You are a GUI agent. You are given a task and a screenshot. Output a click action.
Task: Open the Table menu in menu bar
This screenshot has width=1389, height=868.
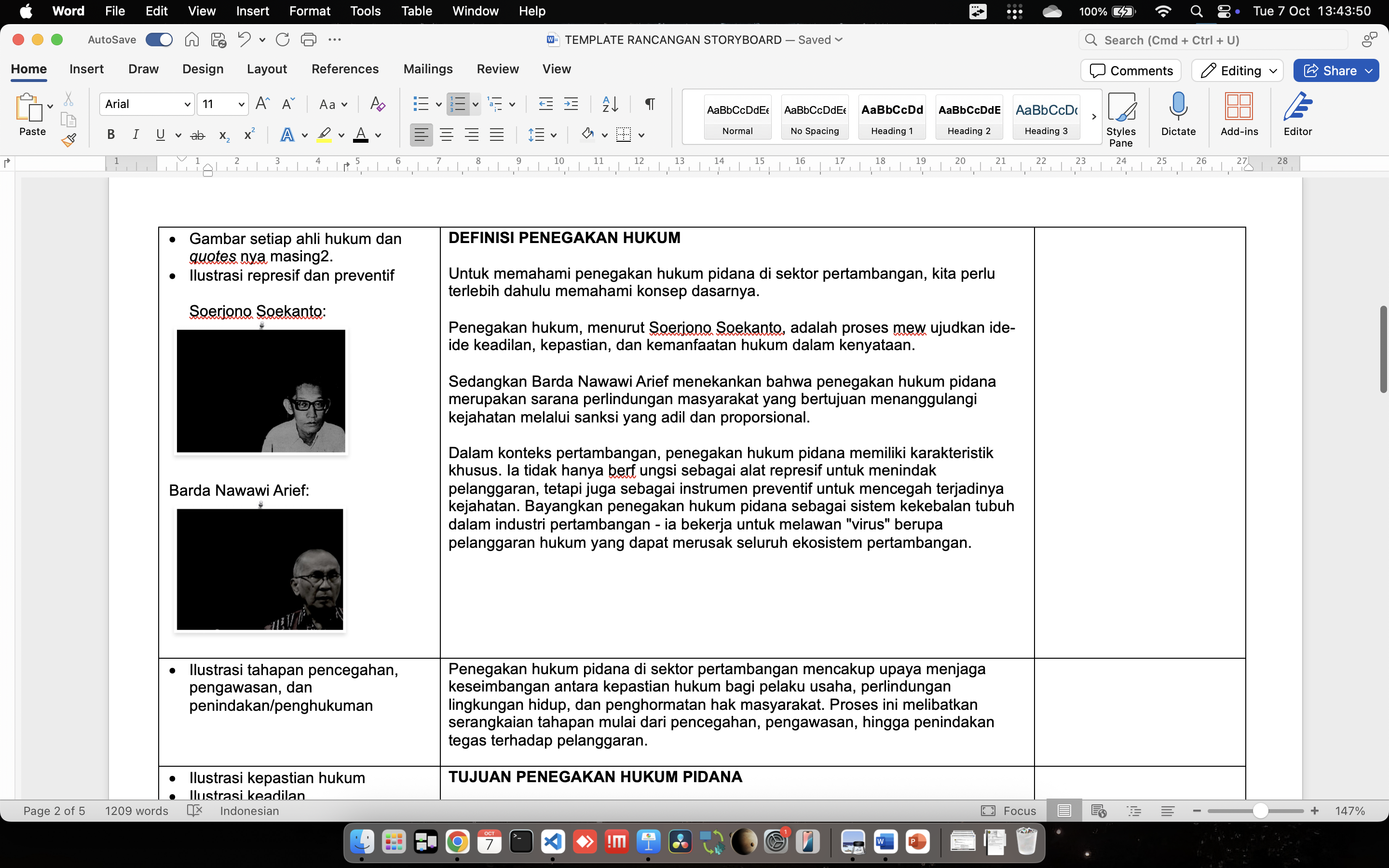pyautogui.click(x=416, y=11)
